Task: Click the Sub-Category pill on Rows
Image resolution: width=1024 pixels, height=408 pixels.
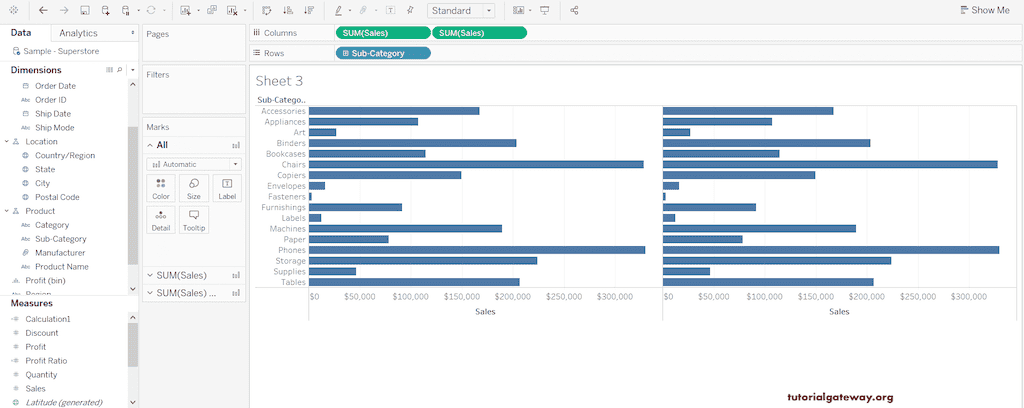Action: click(x=383, y=53)
